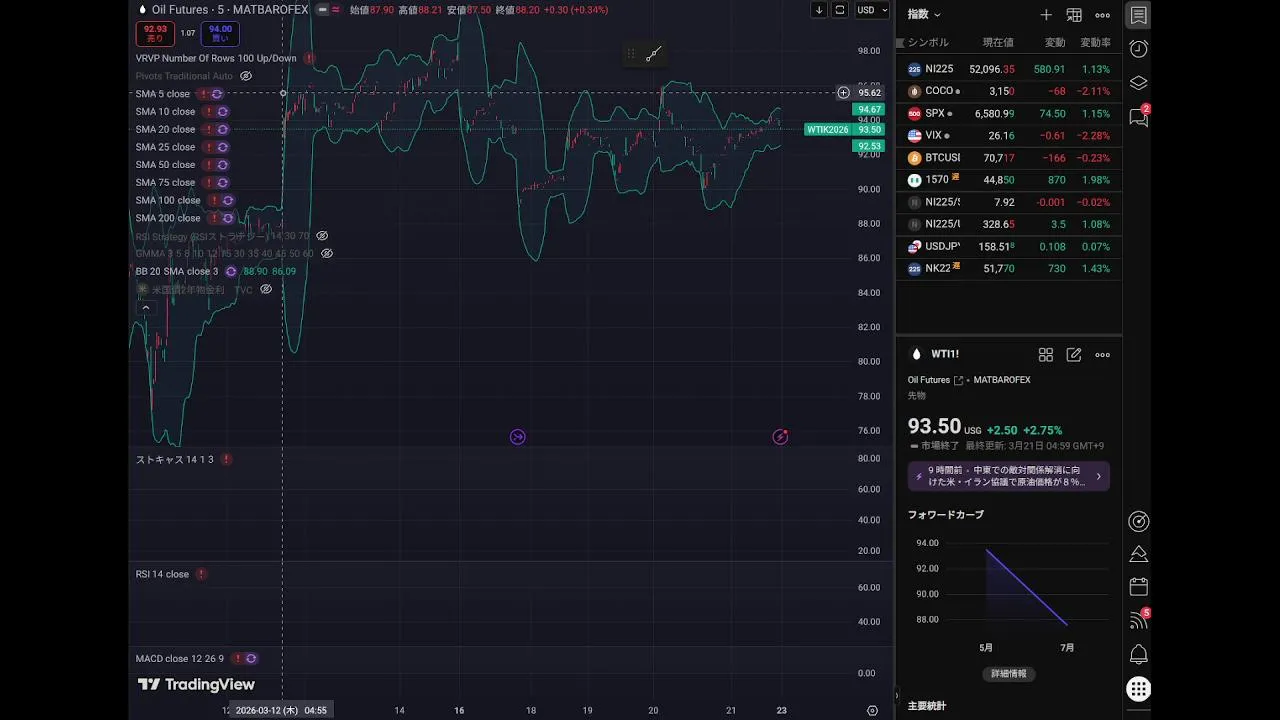Sort watchlist by 現在値 column
Image resolution: width=1280 pixels, height=720 pixels.
(x=998, y=43)
